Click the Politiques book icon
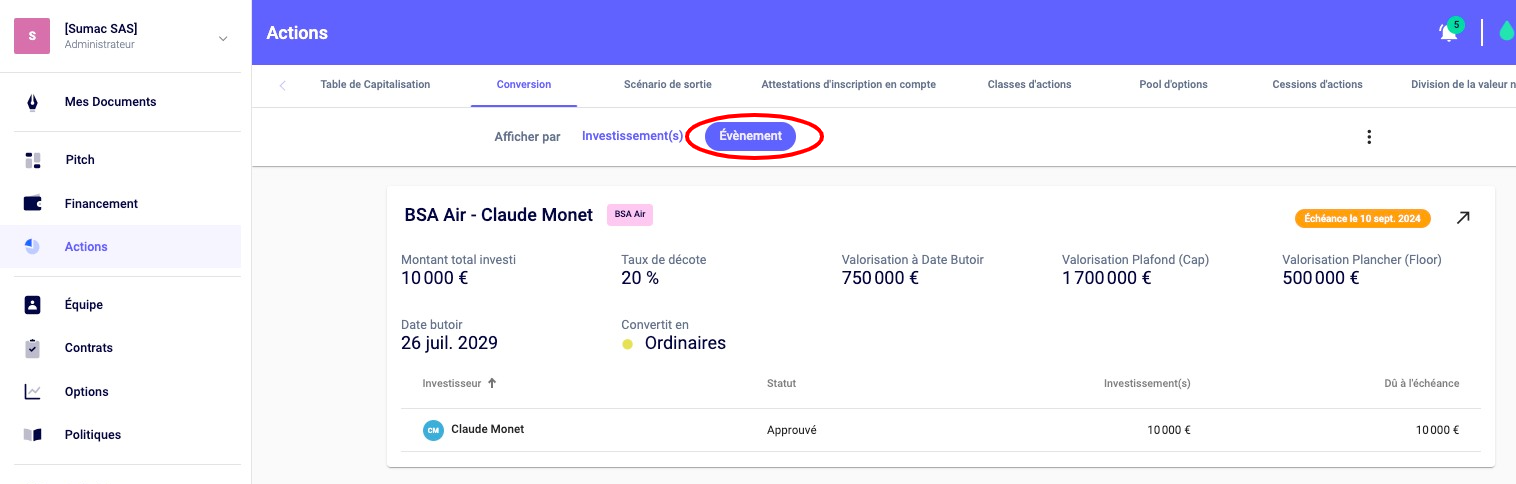1516x484 pixels. pos(32,435)
